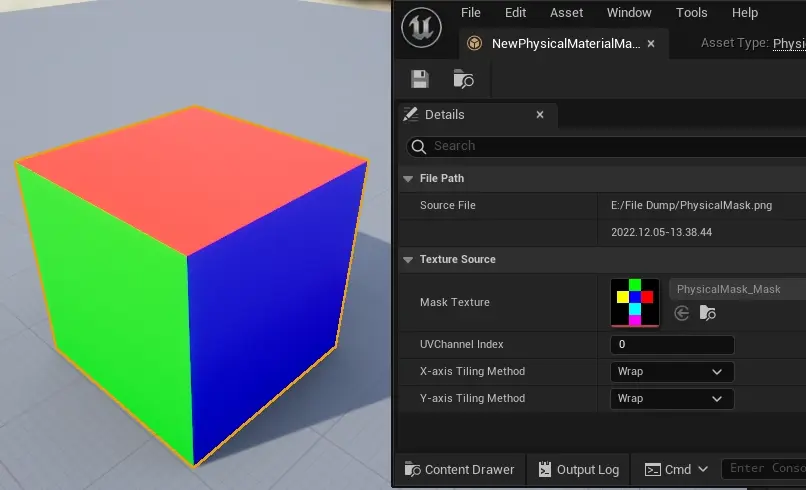Click the Cmd console icon

click(x=653, y=470)
